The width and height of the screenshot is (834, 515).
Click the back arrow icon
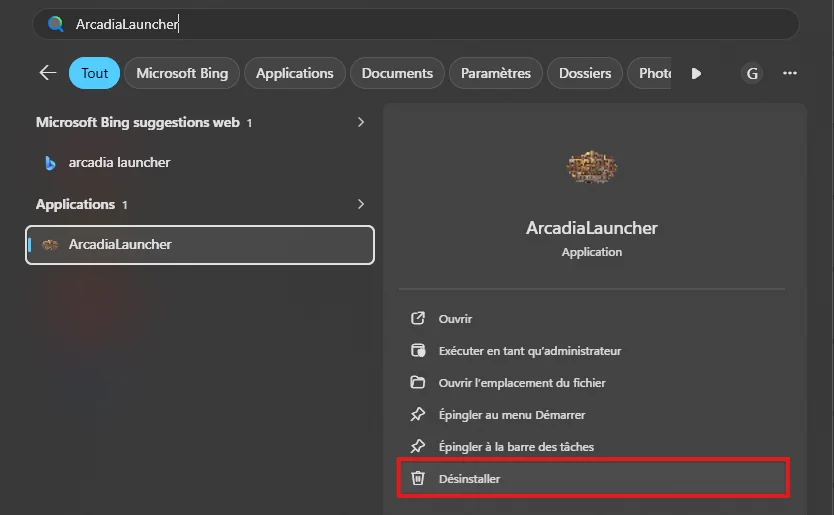click(48, 73)
